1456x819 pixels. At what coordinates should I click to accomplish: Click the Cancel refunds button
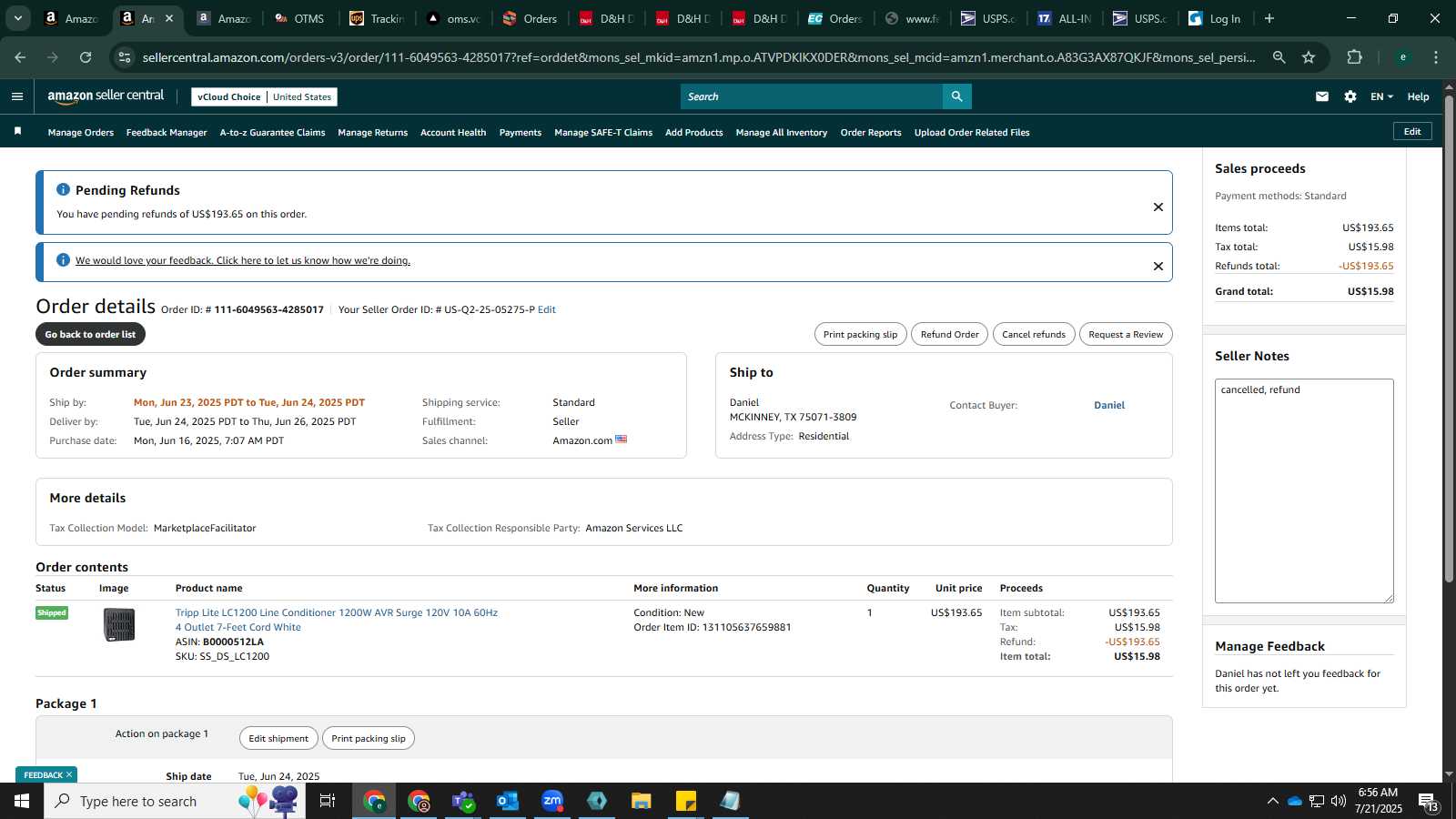pos(1034,334)
